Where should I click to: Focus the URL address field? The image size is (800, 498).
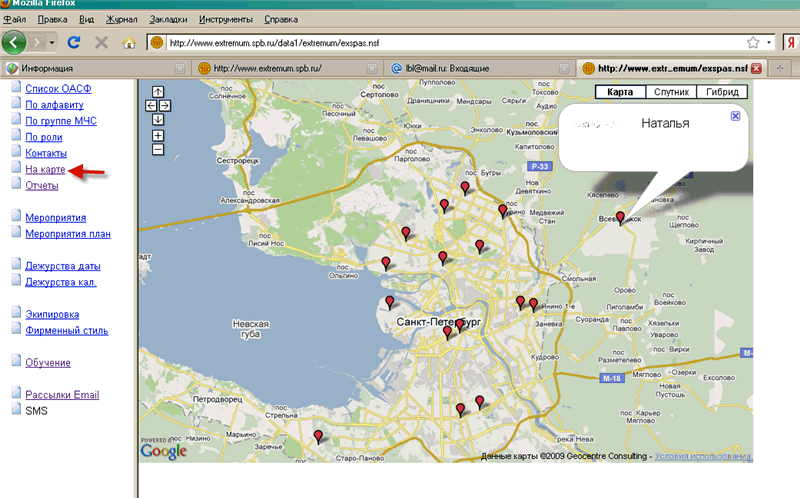[454, 43]
